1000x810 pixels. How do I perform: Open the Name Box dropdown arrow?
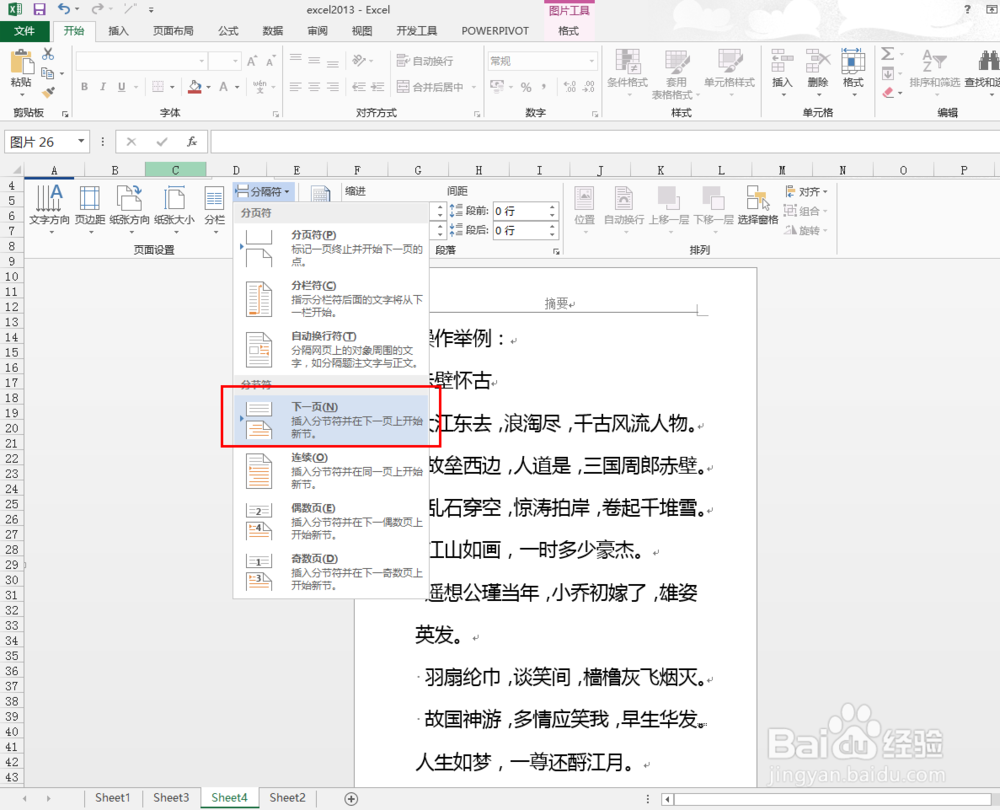click(81, 141)
